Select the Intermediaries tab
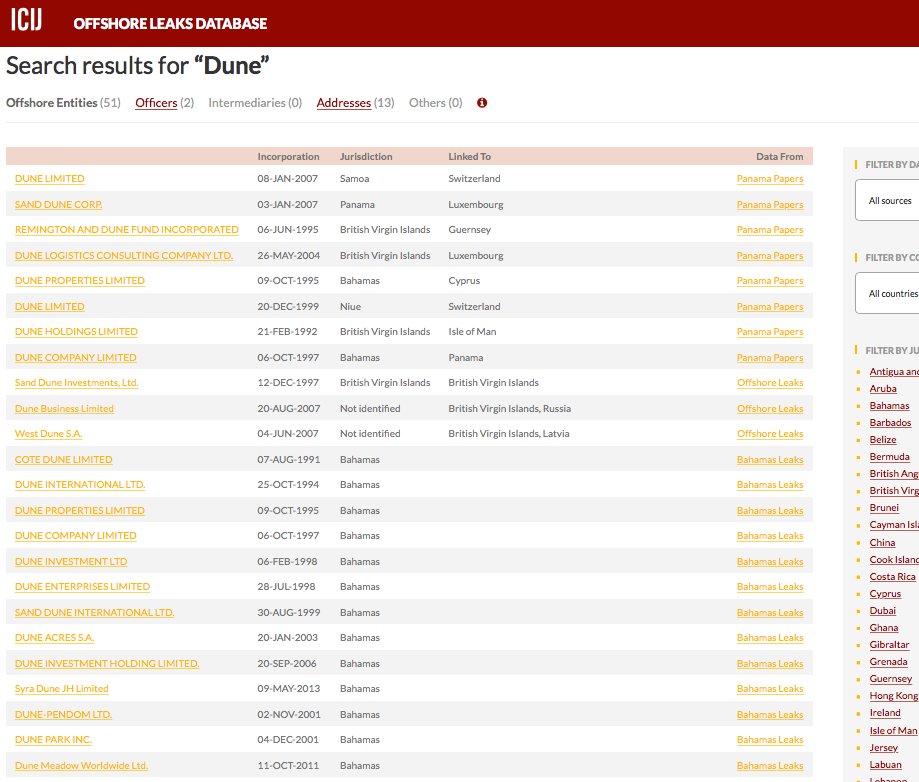Image resolution: width=919 pixels, height=782 pixels. point(255,103)
